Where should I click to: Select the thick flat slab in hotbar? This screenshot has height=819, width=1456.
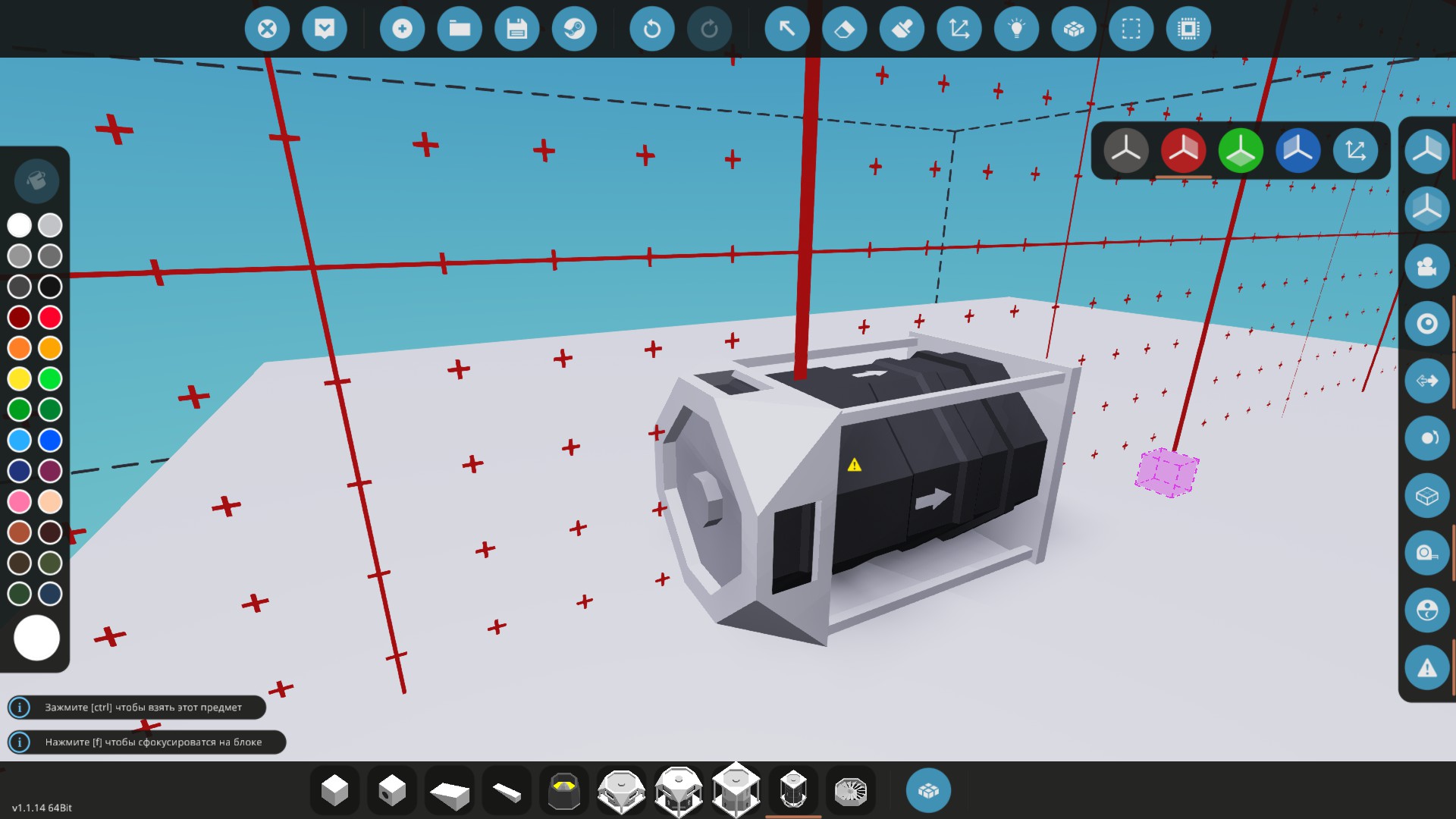450,791
